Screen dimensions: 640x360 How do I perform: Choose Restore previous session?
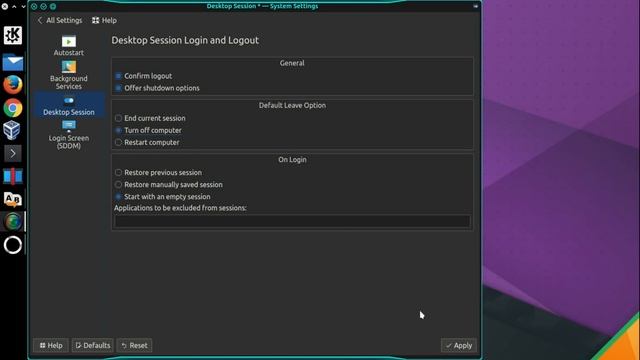118,173
